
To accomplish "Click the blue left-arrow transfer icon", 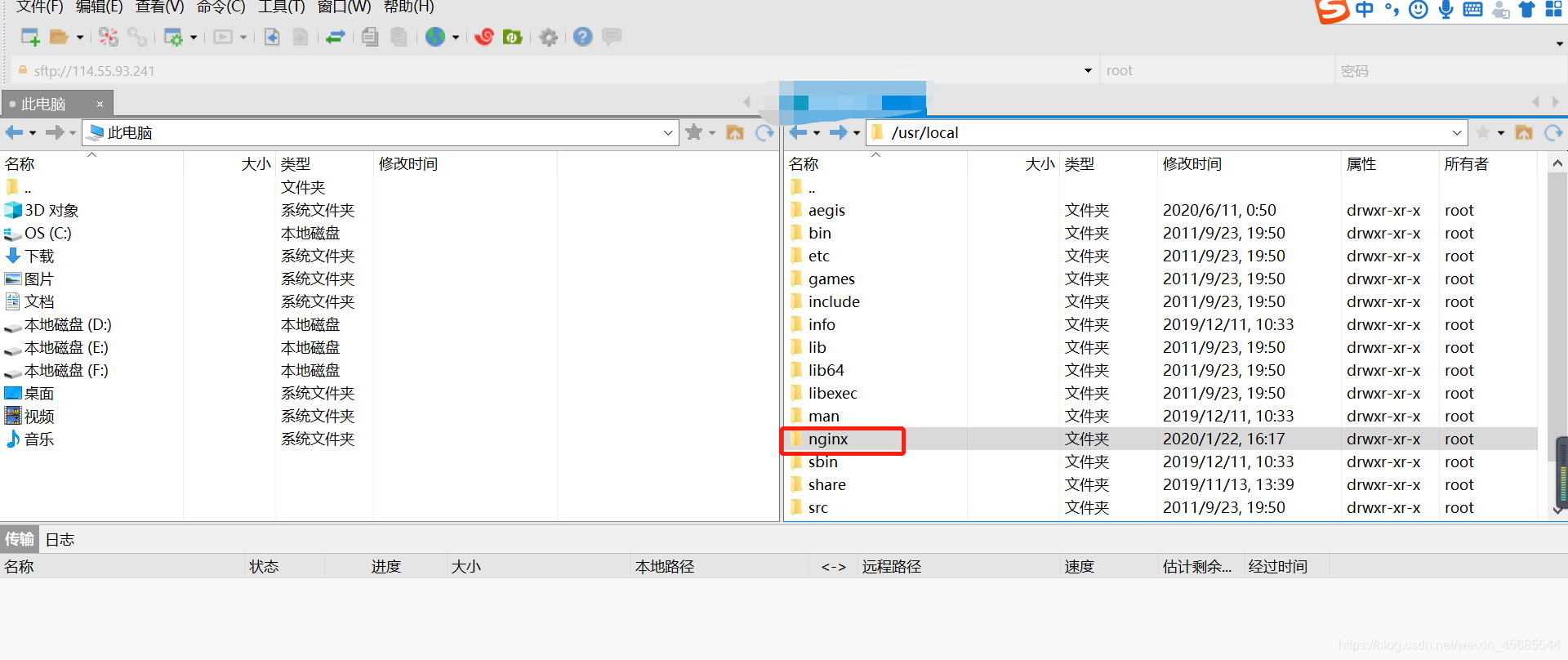I will (x=272, y=37).
